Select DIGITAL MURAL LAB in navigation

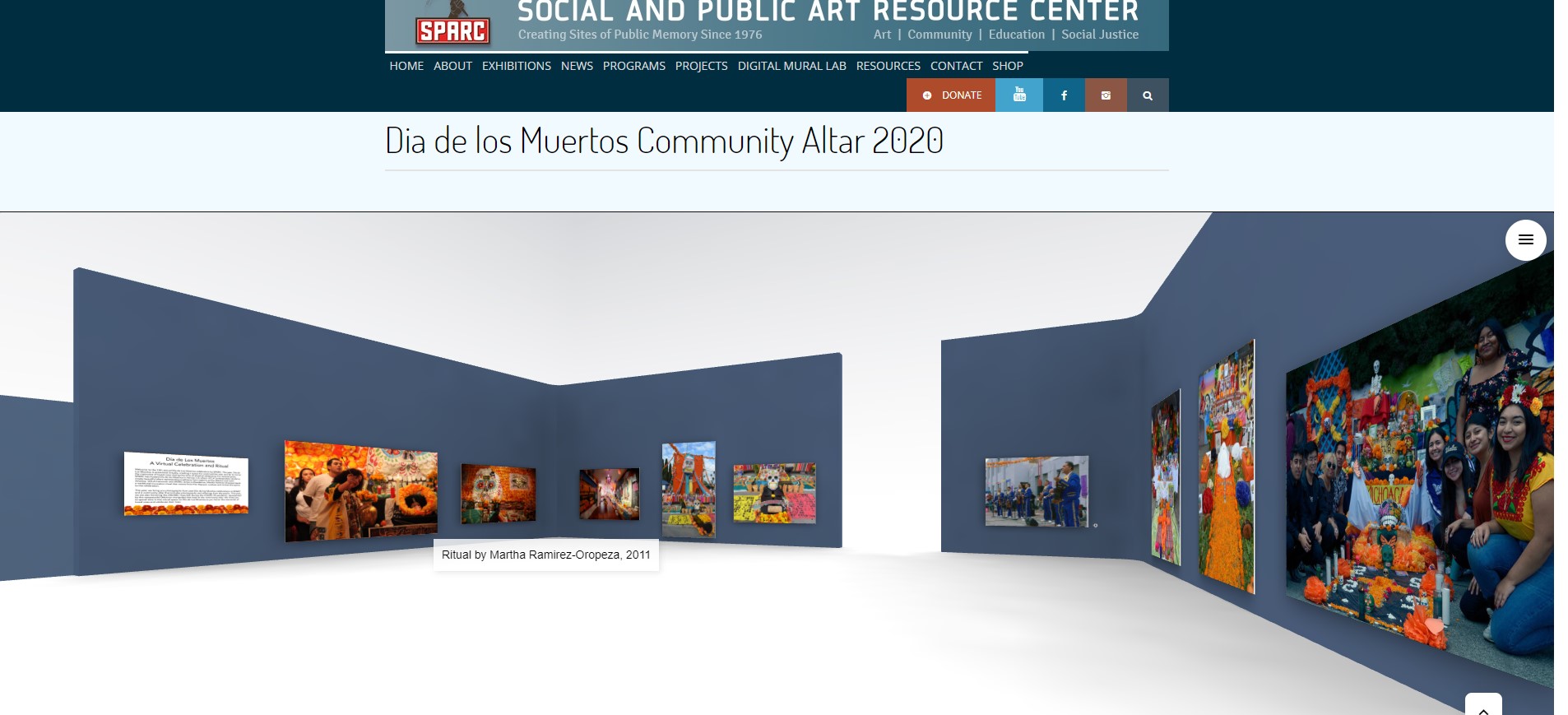click(791, 66)
